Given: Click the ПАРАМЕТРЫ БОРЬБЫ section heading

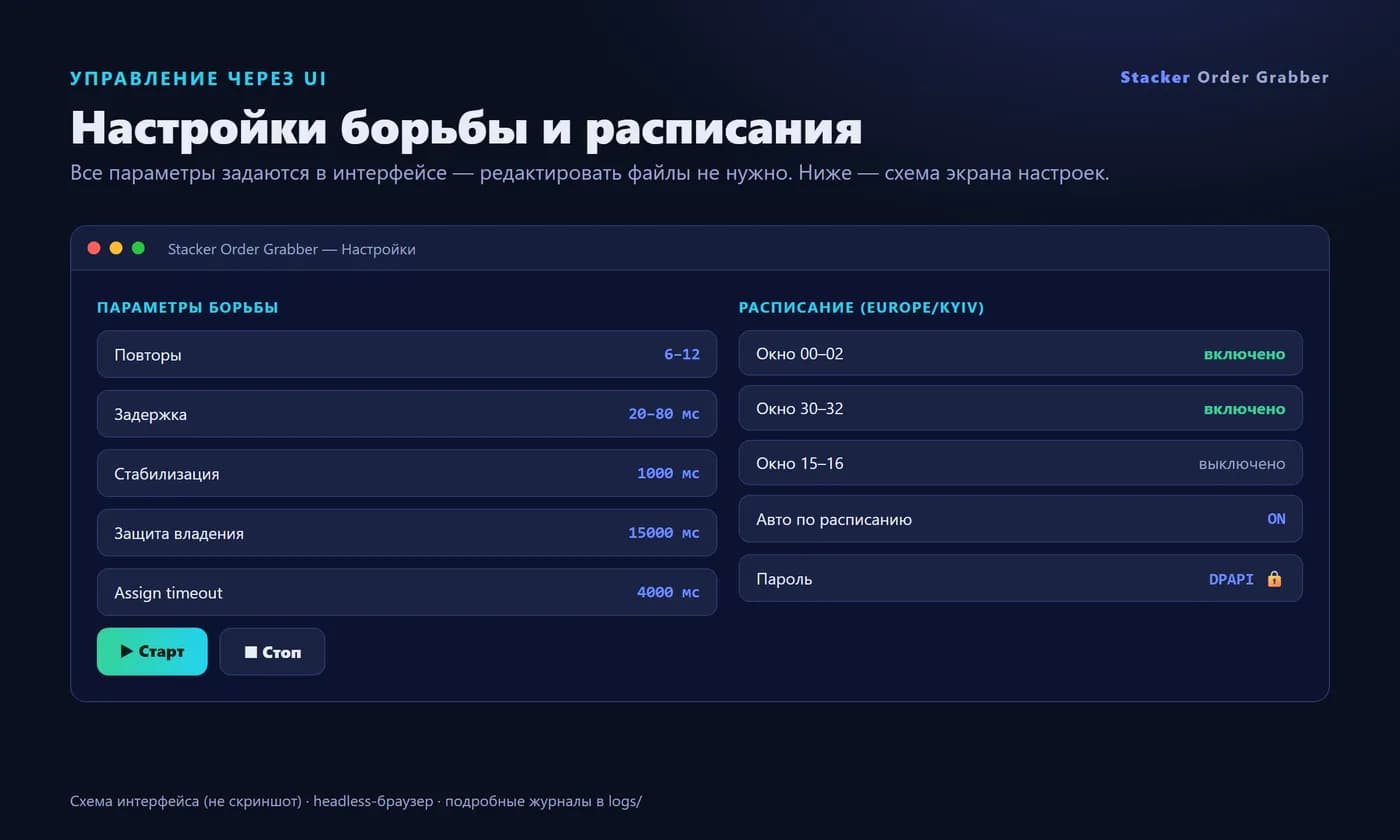Looking at the screenshot, I should pos(188,308).
